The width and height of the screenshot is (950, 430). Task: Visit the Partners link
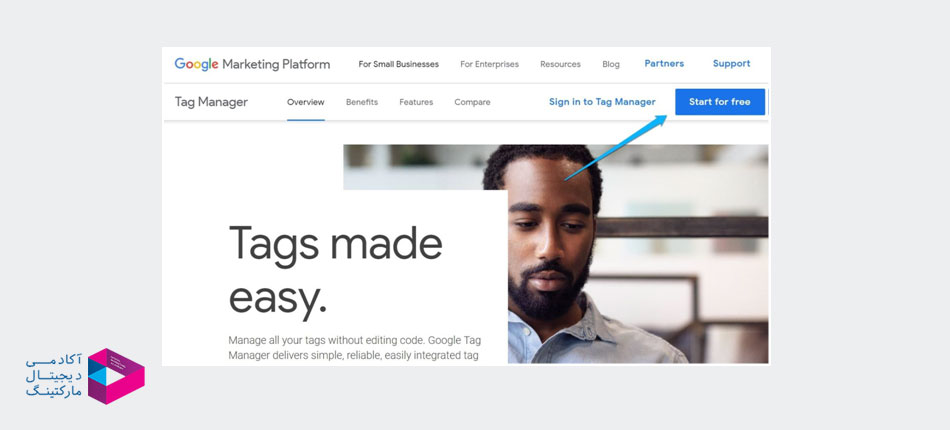pos(664,64)
